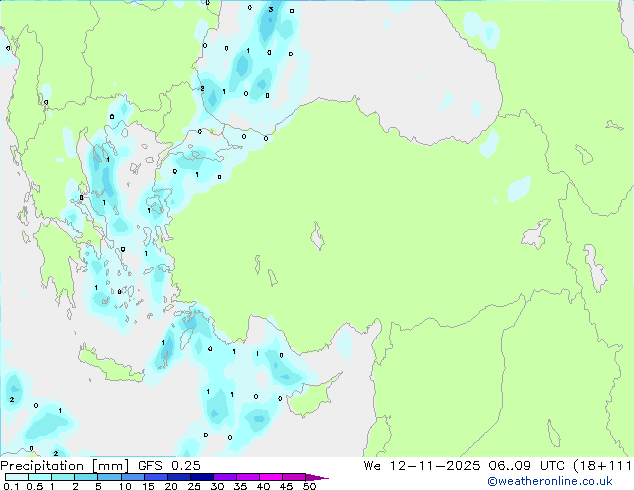Click the 0.5–1 mm legend color swatch
634x490 pixels.
tap(40, 477)
